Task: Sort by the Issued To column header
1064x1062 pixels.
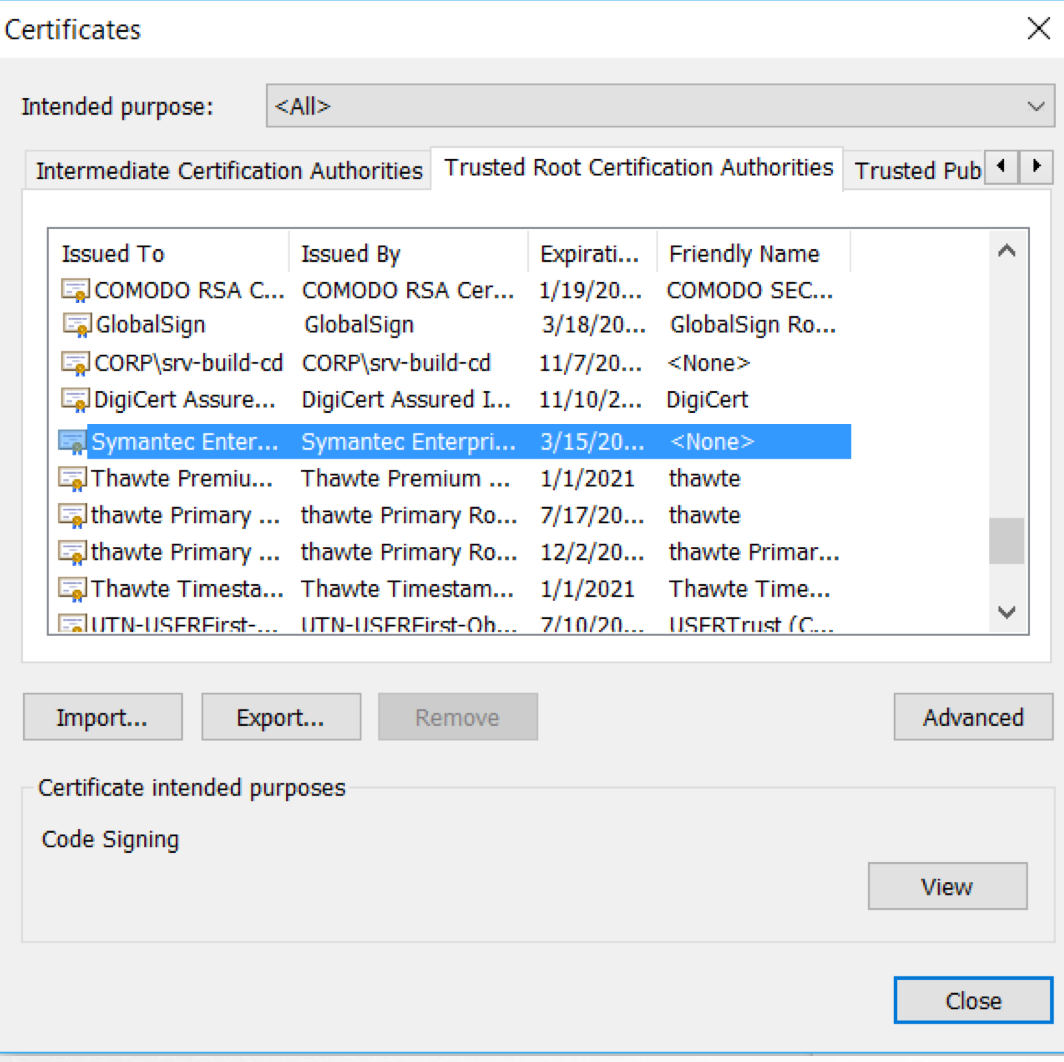Action: (x=170, y=254)
